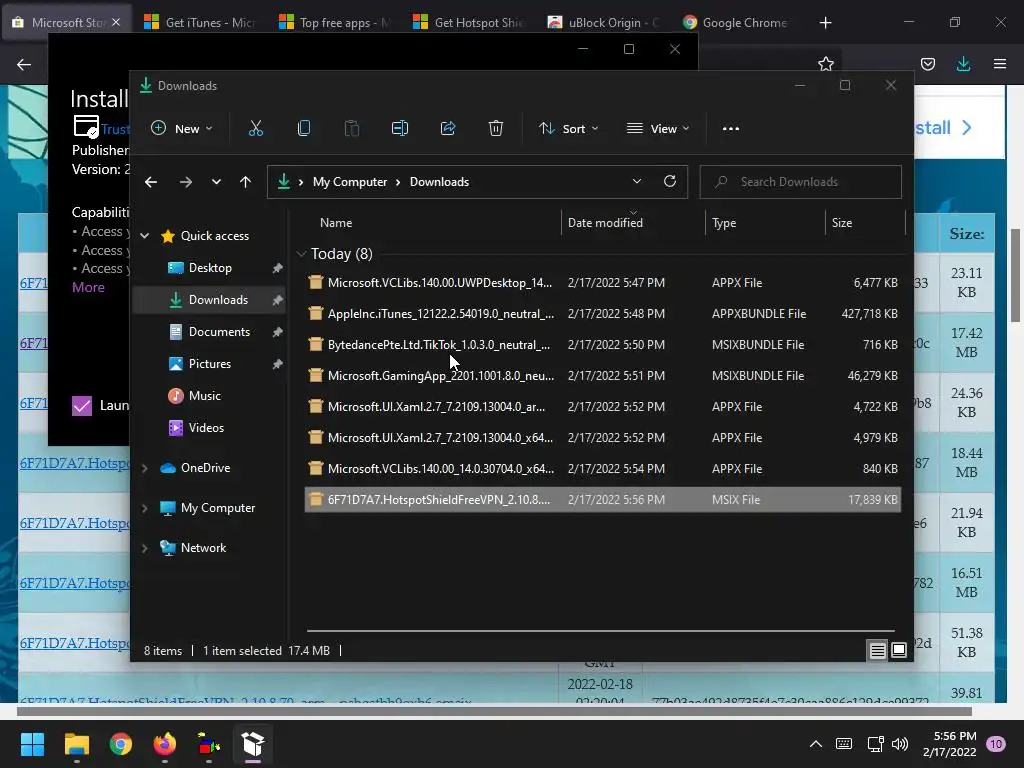
Task: Collapse the Quick access tree node
Action: tap(145, 236)
